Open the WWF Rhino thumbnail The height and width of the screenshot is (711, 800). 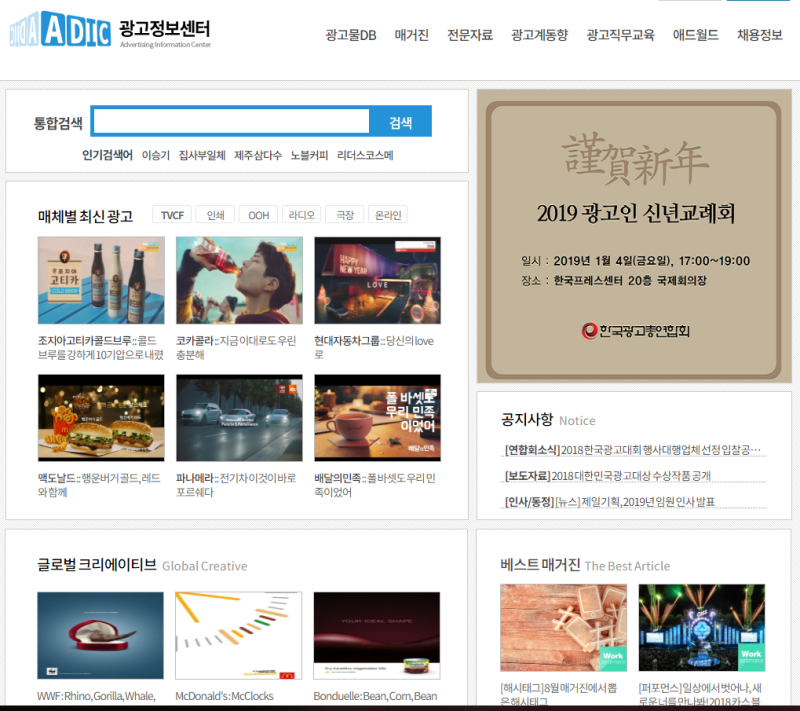[101, 636]
